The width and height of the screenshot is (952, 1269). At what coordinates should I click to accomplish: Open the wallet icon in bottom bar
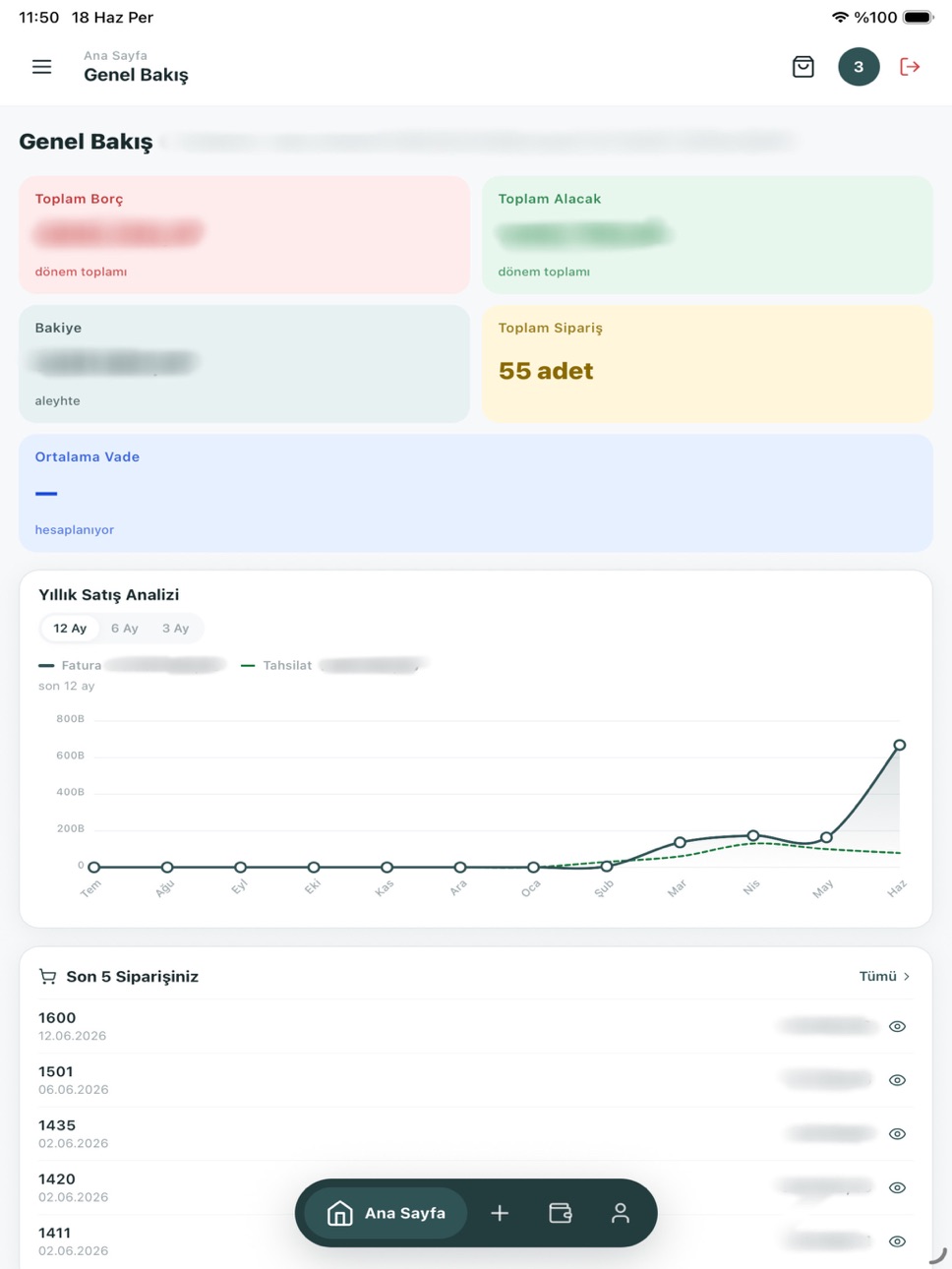(561, 1213)
